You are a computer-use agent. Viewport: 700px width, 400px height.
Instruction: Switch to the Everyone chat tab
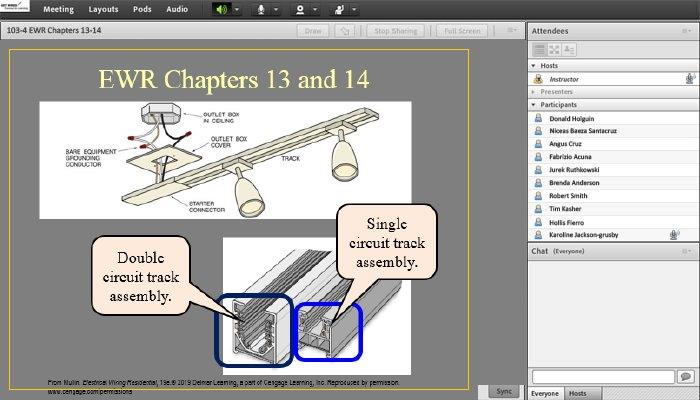click(x=545, y=393)
